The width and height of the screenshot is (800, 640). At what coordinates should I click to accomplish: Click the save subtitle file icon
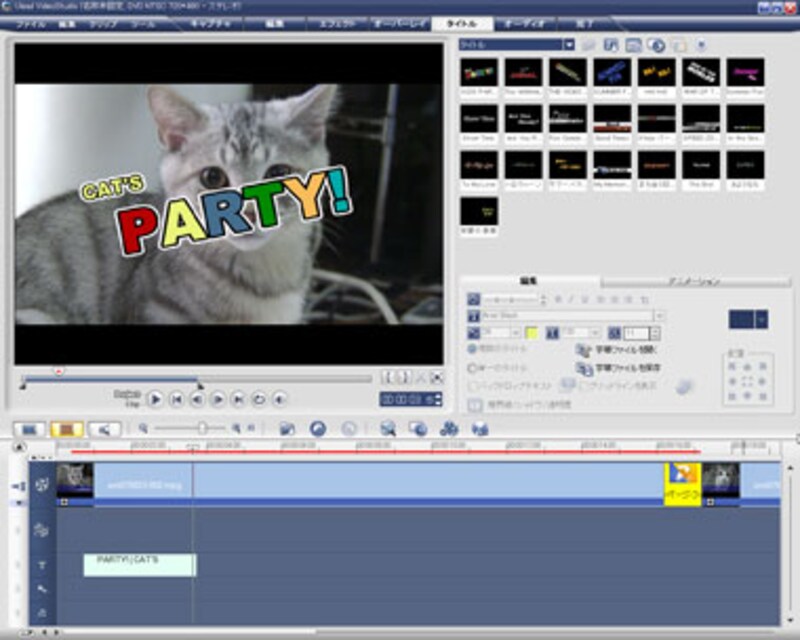click(x=584, y=368)
